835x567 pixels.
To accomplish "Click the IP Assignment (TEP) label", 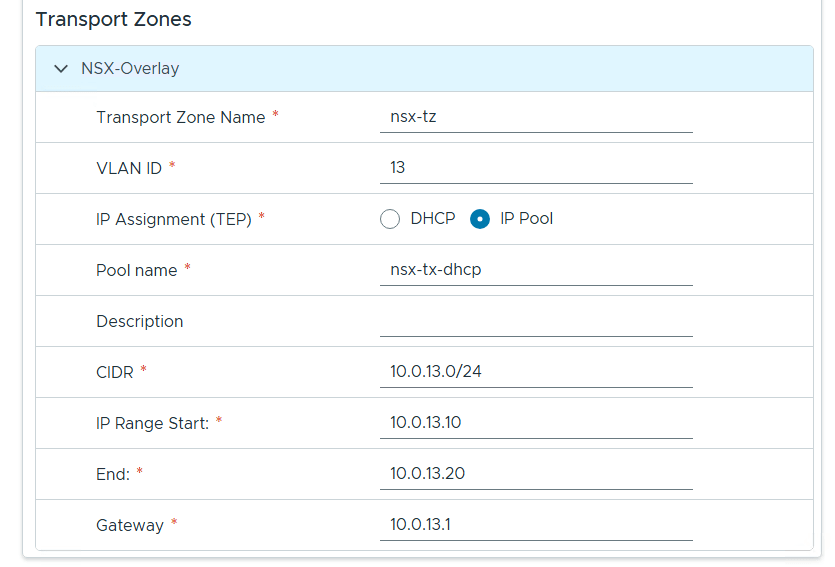I will 174,219.
